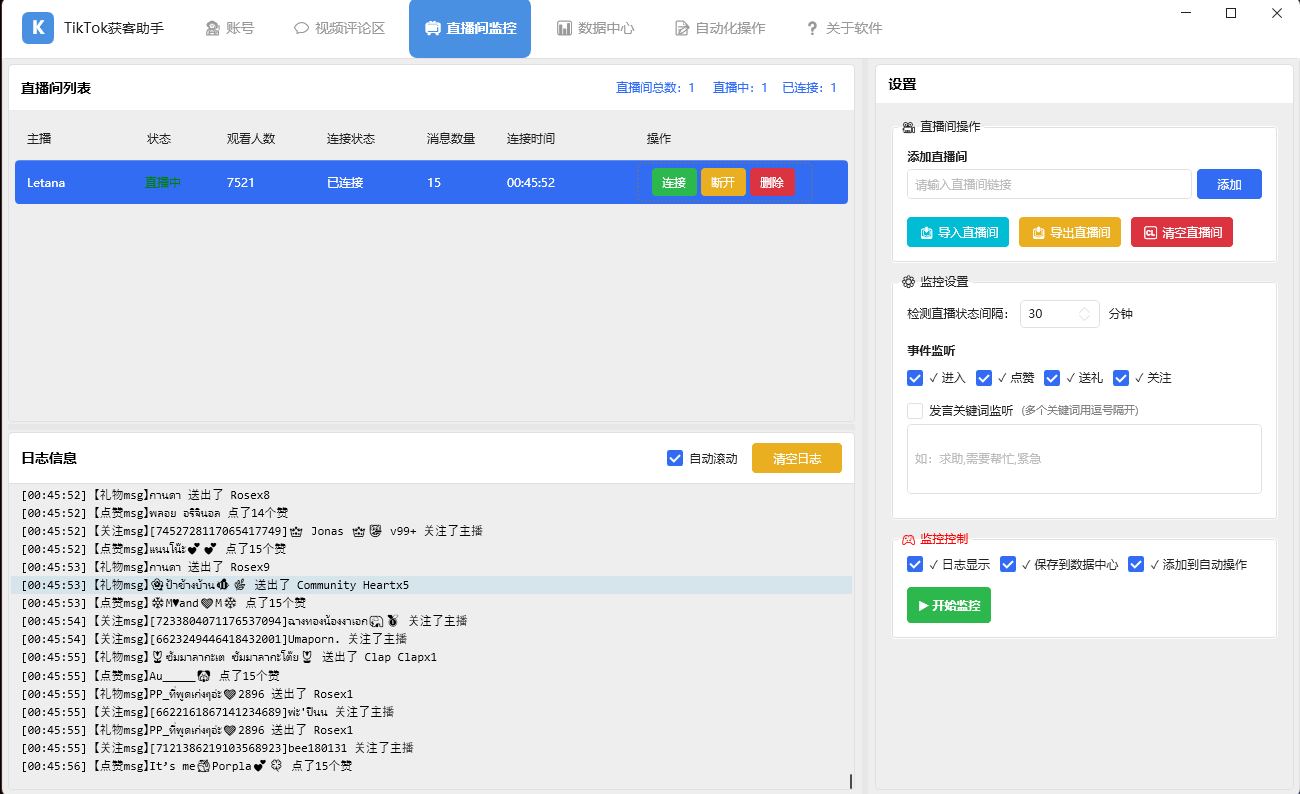Select the log line with Community Heartx5
The image size is (1300, 794).
[x=431, y=585]
